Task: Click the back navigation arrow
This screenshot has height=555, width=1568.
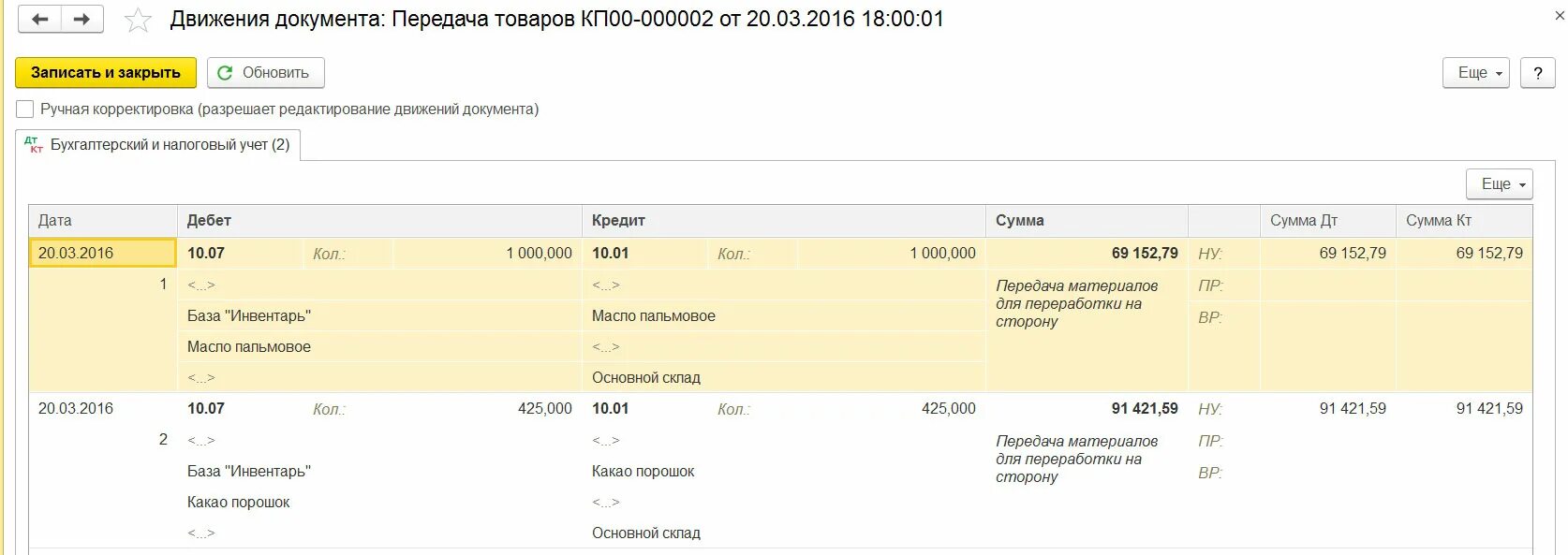Action: [39, 19]
